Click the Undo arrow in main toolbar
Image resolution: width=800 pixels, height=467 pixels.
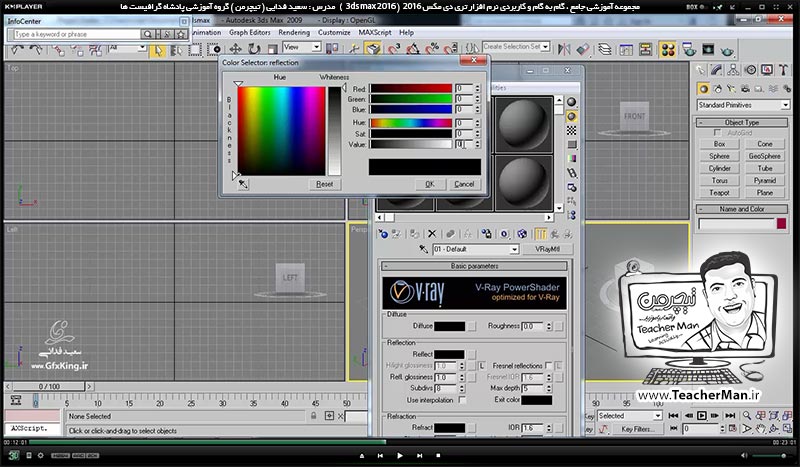click(17, 50)
